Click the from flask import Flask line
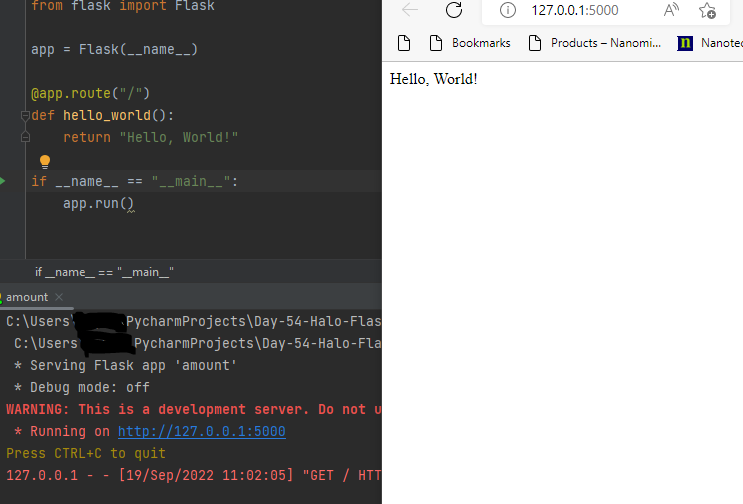 click(123, 6)
